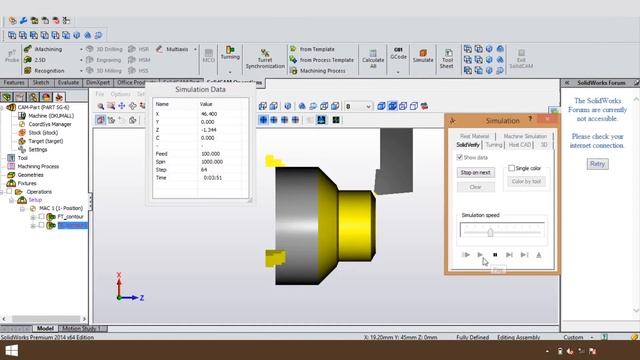640x360 pixels.
Task: Click Retry in SolidWorks Forum panel
Action: pyautogui.click(x=597, y=164)
